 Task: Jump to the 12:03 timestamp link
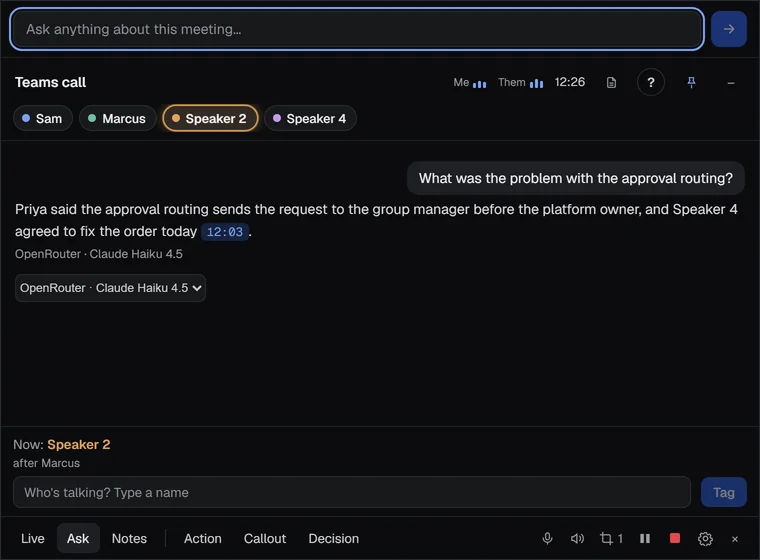click(225, 232)
